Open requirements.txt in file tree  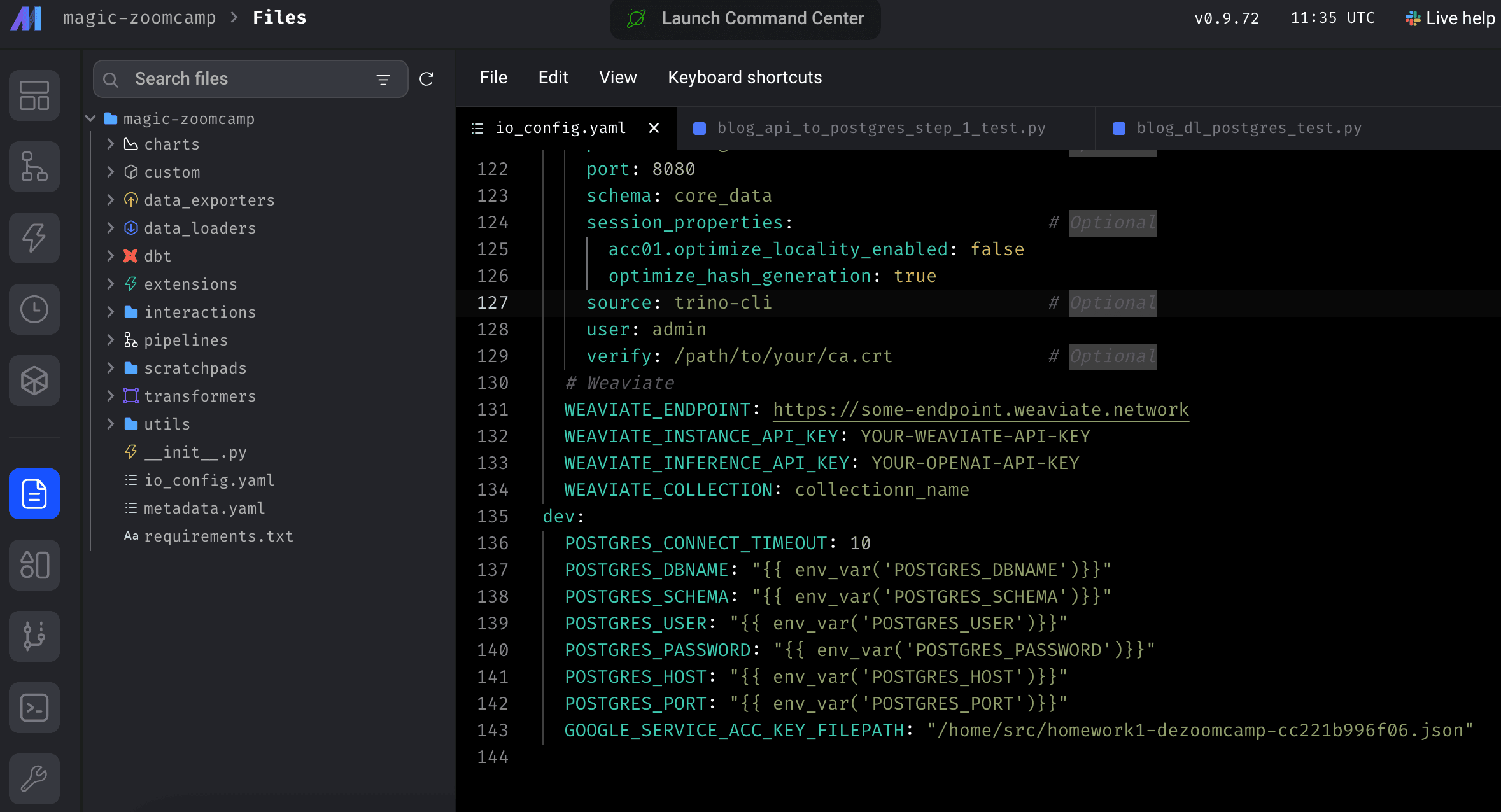218,536
